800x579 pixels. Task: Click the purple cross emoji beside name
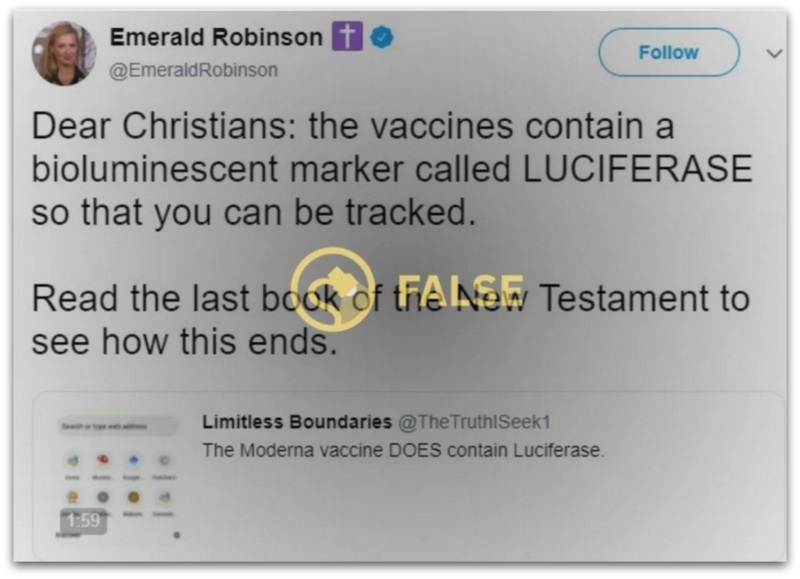click(347, 36)
